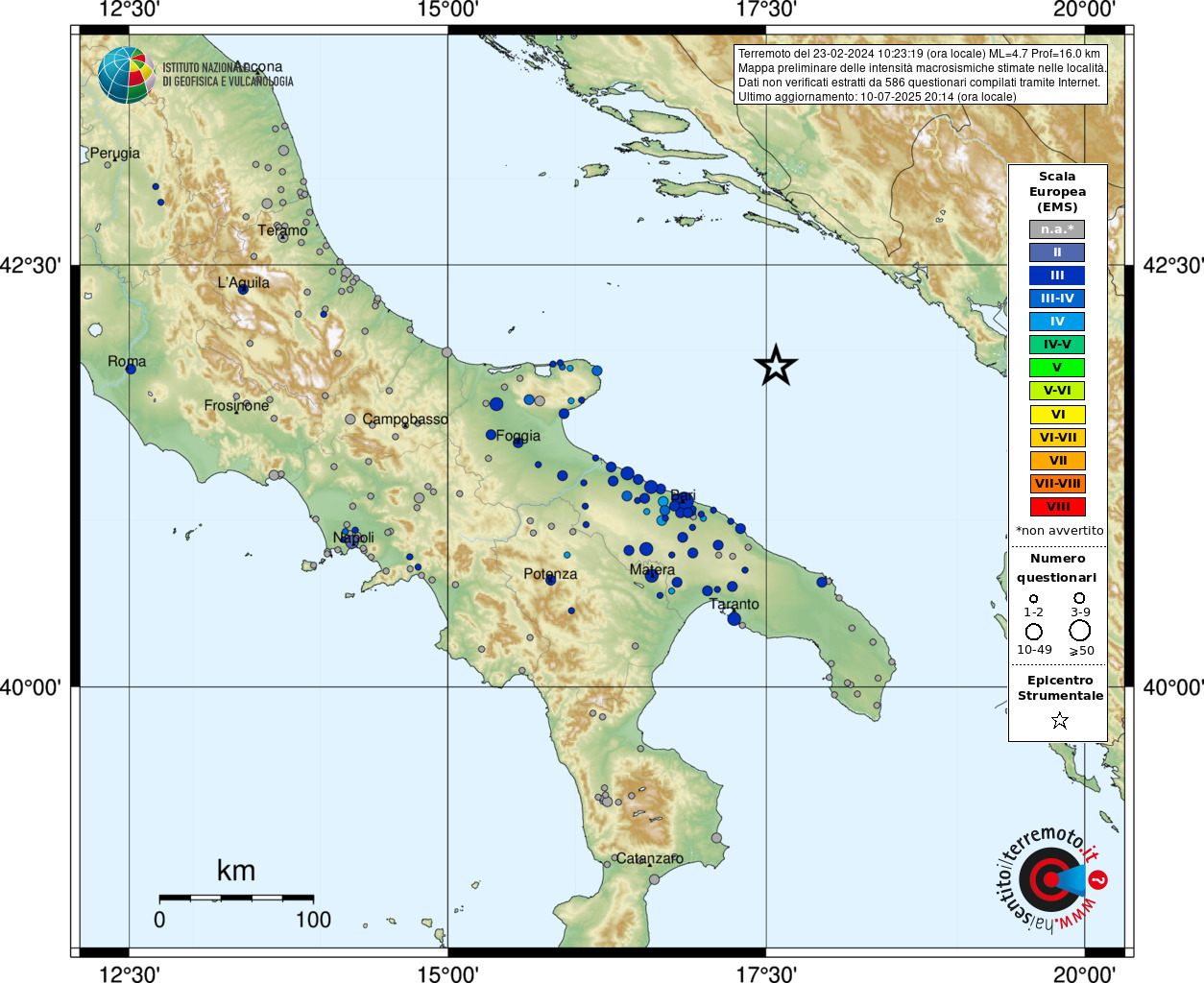Click the Taranto city label

point(734,604)
